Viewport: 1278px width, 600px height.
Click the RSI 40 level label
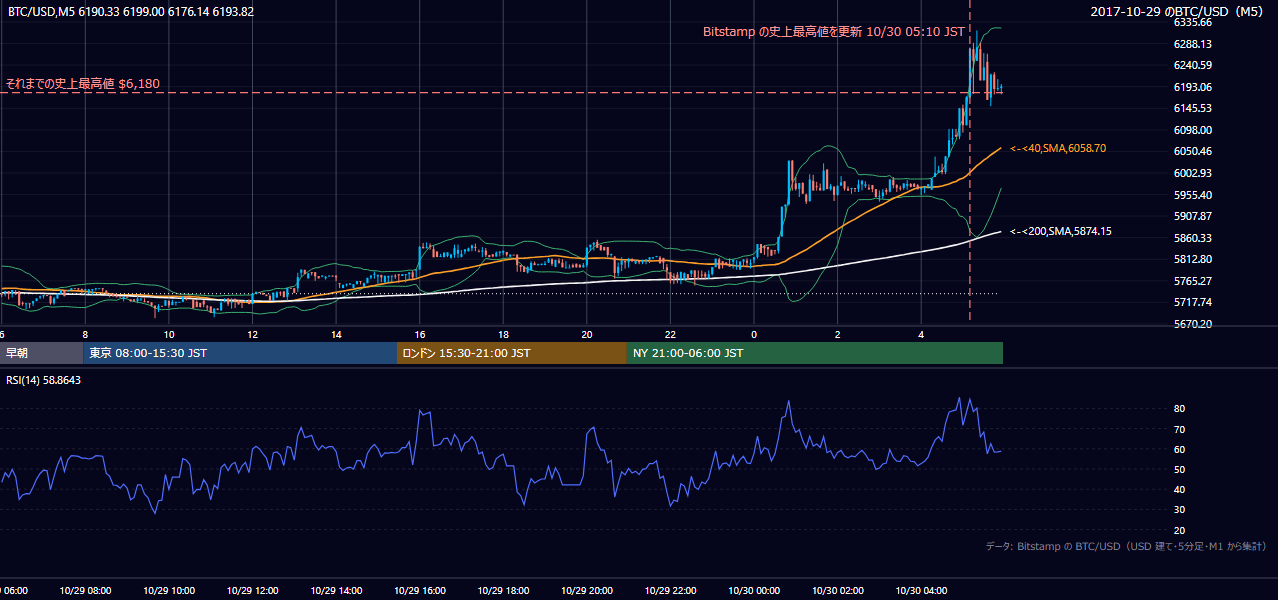click(1179, 489)
